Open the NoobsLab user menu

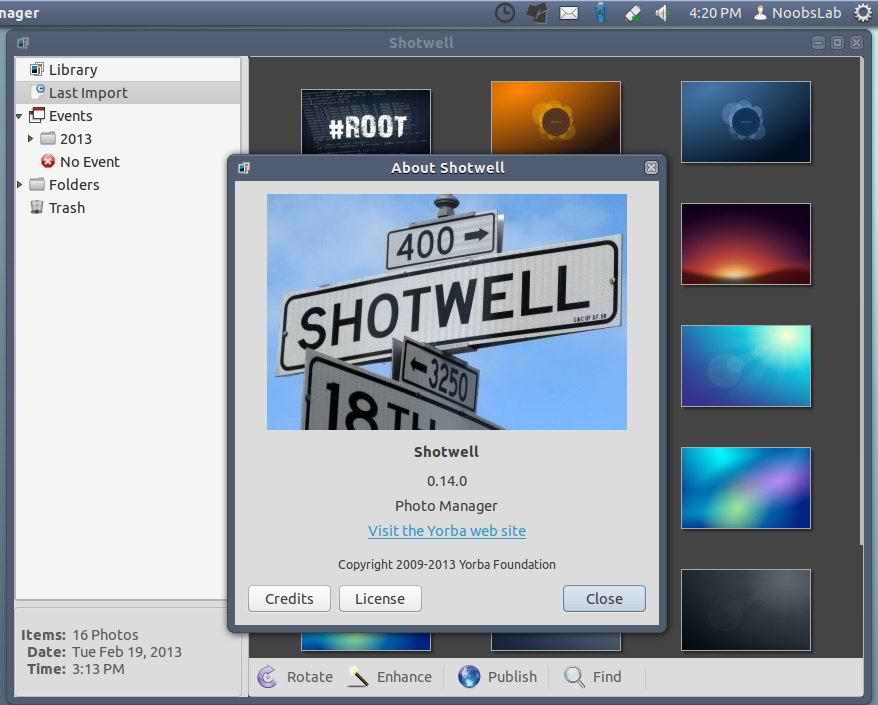click(x=798, y=13)
